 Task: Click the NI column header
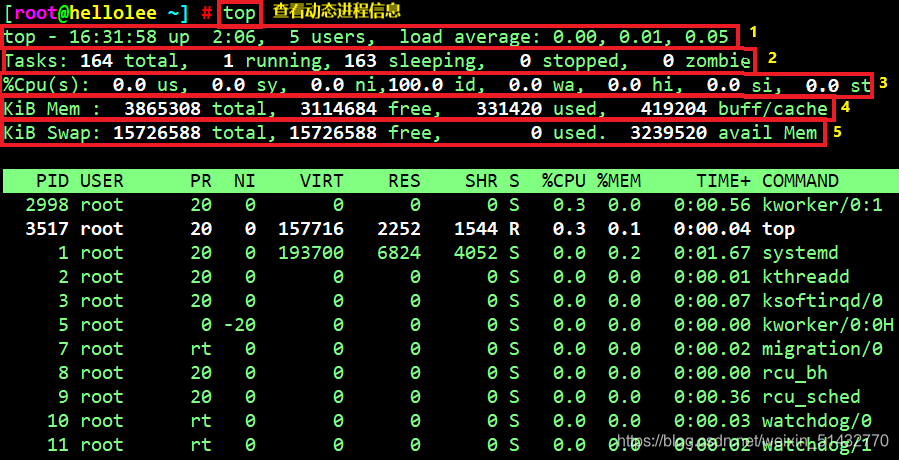[x=245, y=181]
